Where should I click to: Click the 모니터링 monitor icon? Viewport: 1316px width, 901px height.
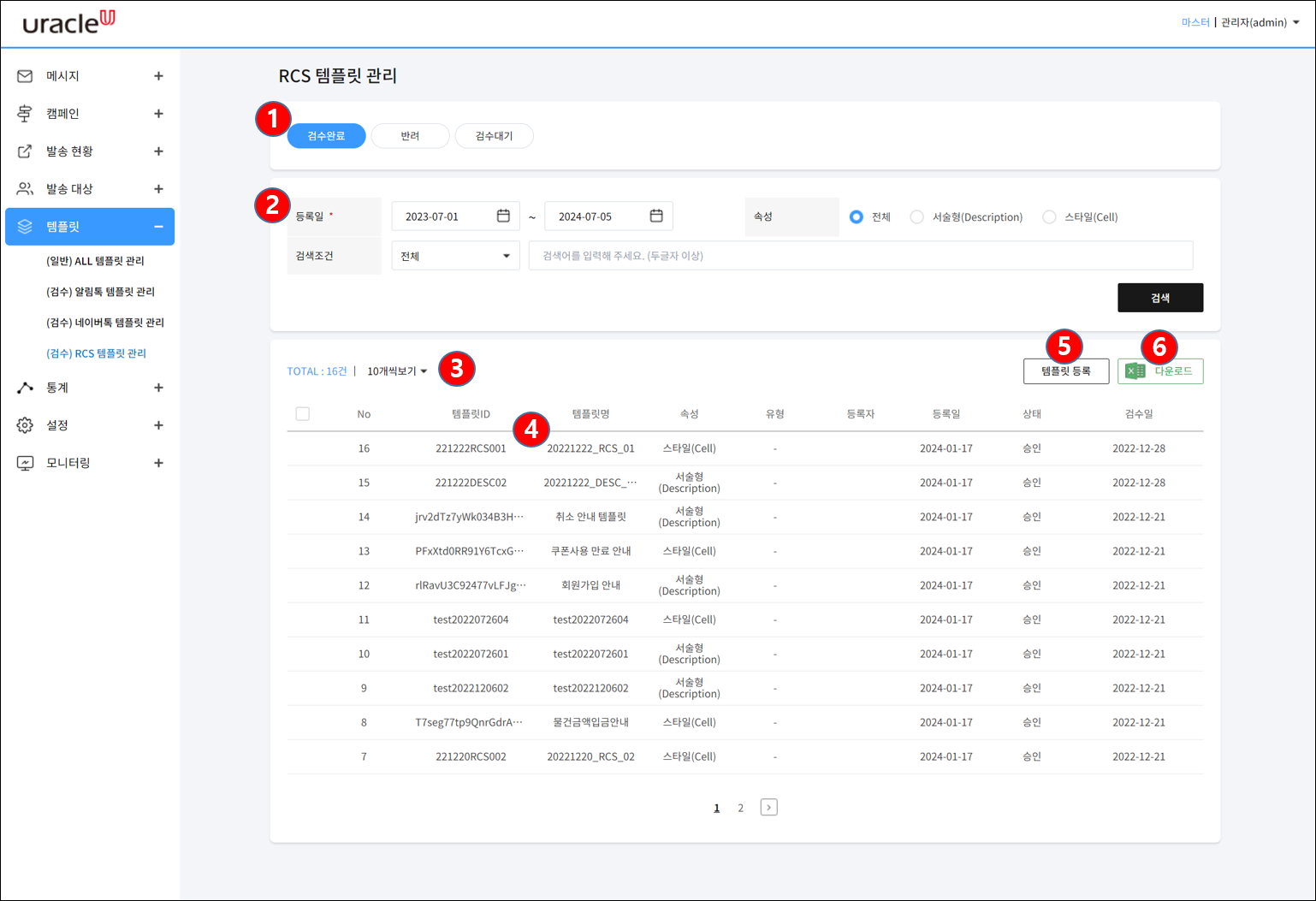click(25, 463)
